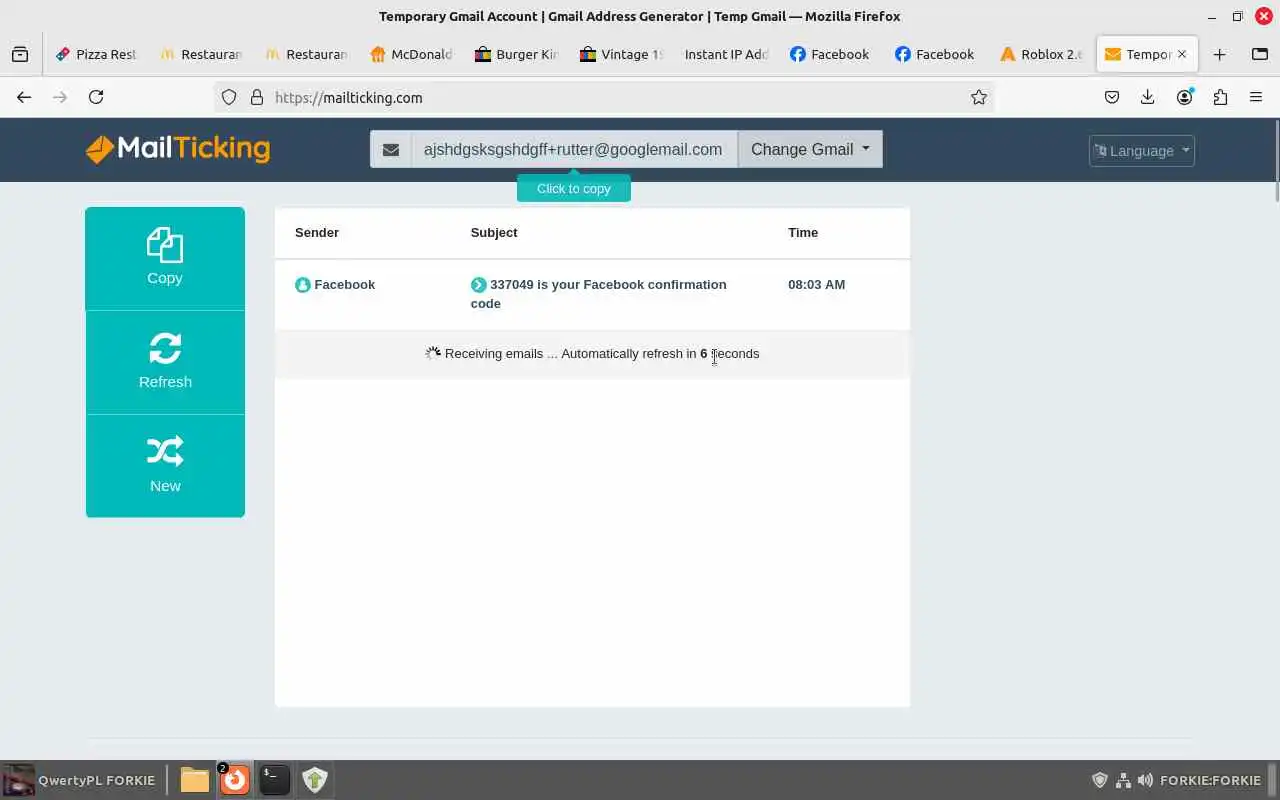Open the Firefox account icon
The width and height of the screenshot is (1280, 800).
tap(1184, 97)
